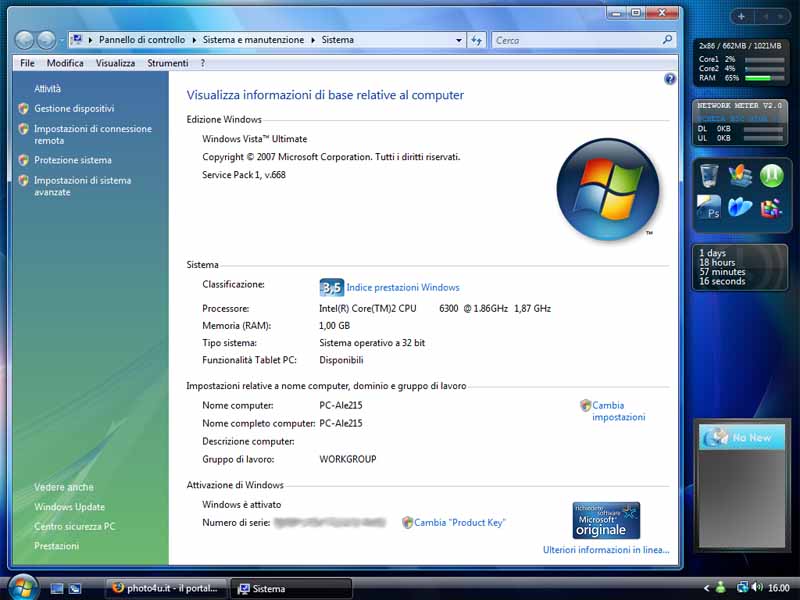
Task: Click the green round icon in the sidebar launcher
Action: coord(771,176)
